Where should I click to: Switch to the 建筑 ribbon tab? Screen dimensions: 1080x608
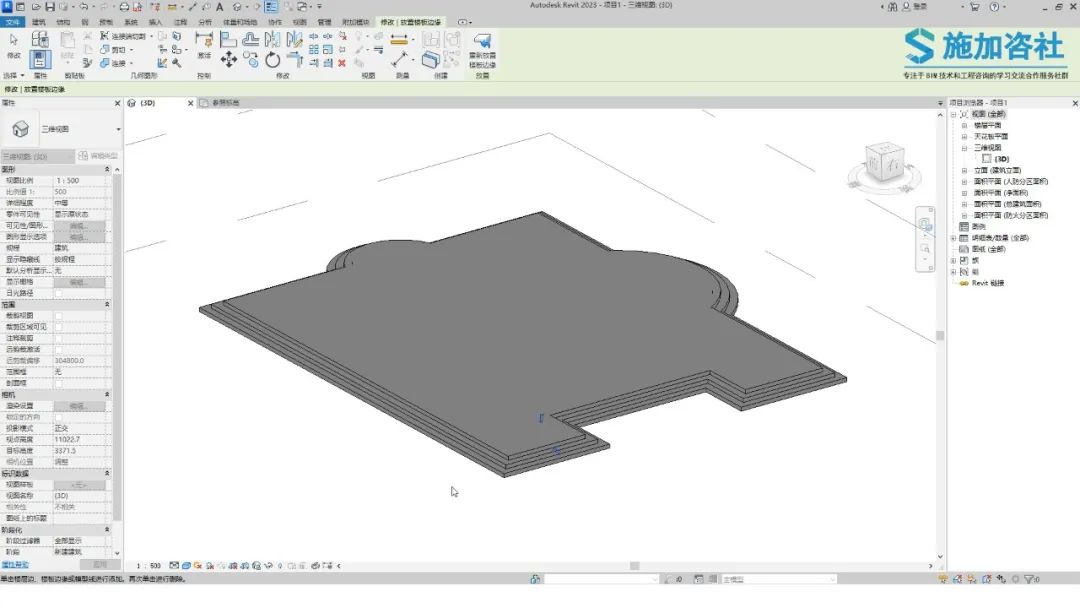click(x=39, y=22)
